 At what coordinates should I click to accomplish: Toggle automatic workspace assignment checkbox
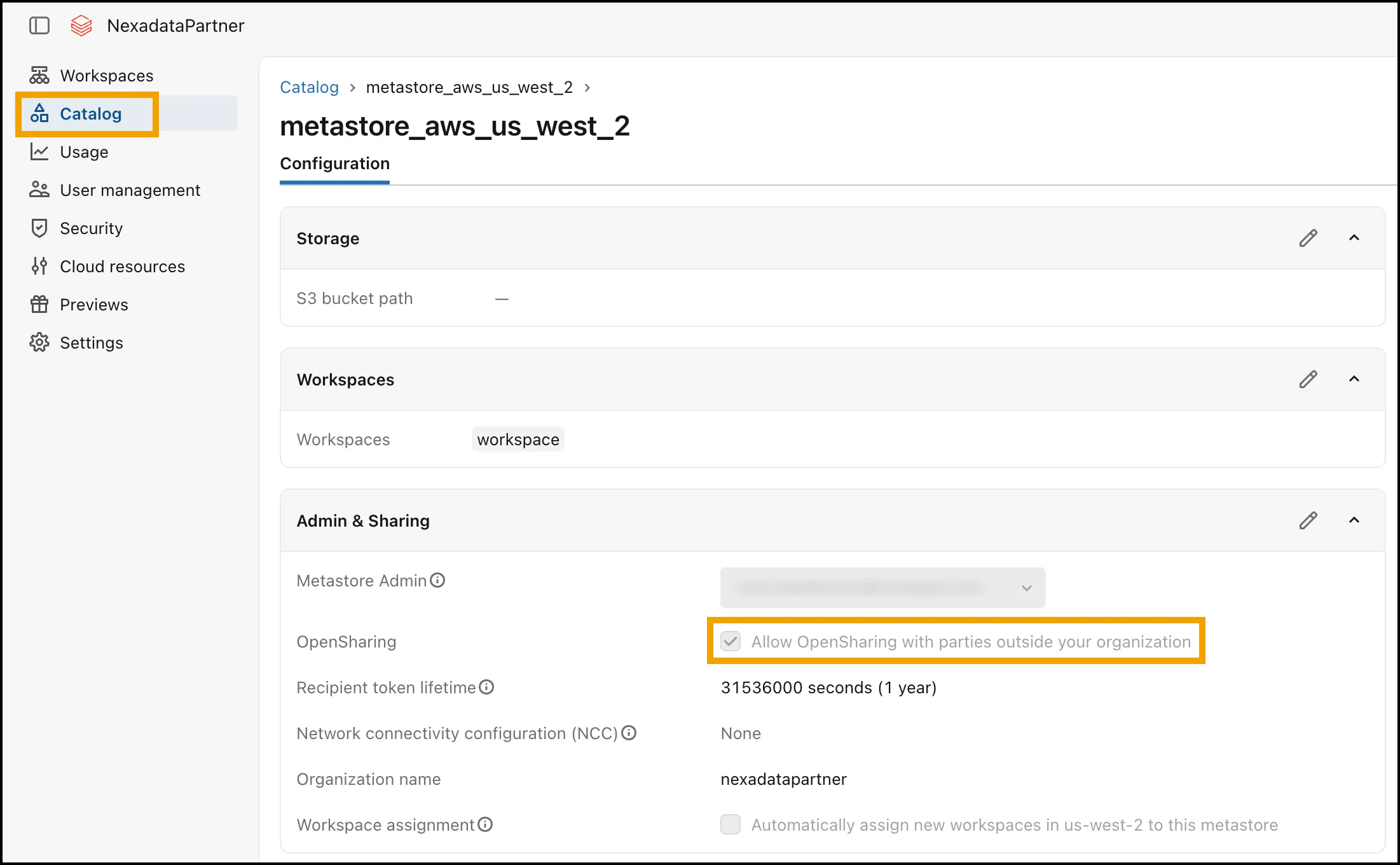pos(731,824)
